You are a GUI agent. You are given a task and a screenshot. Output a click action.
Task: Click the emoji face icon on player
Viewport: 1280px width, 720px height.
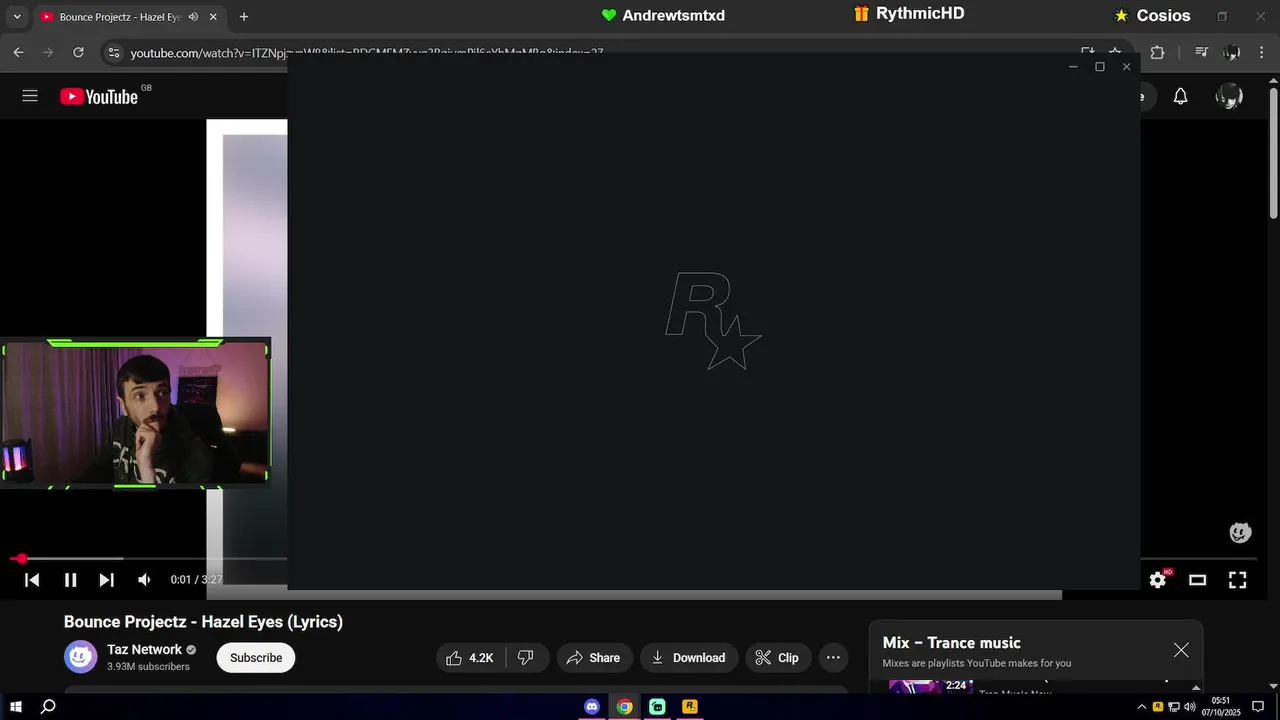1240,532
